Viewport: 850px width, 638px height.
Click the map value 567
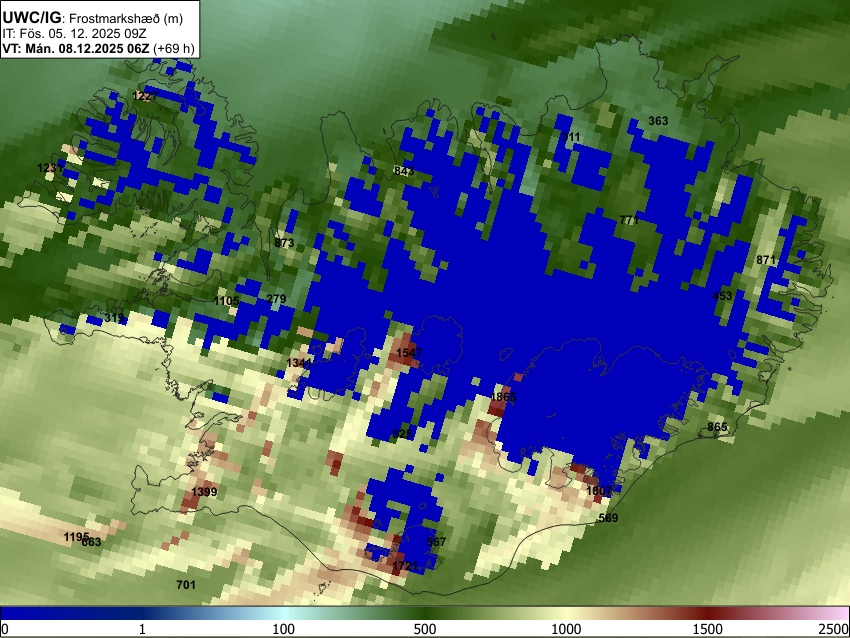pyautogui.click(x=436, y=542)
